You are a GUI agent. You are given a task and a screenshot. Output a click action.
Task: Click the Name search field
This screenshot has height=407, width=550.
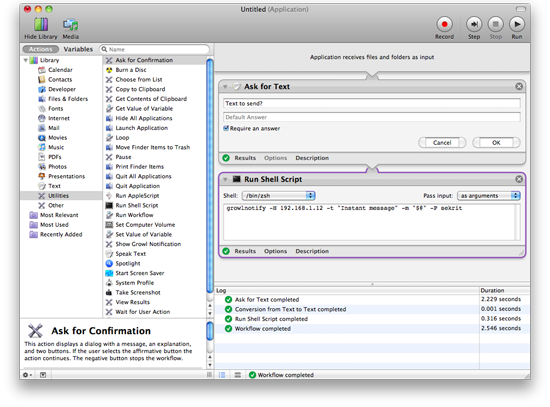pyautogui.click(x=154, y=49)
